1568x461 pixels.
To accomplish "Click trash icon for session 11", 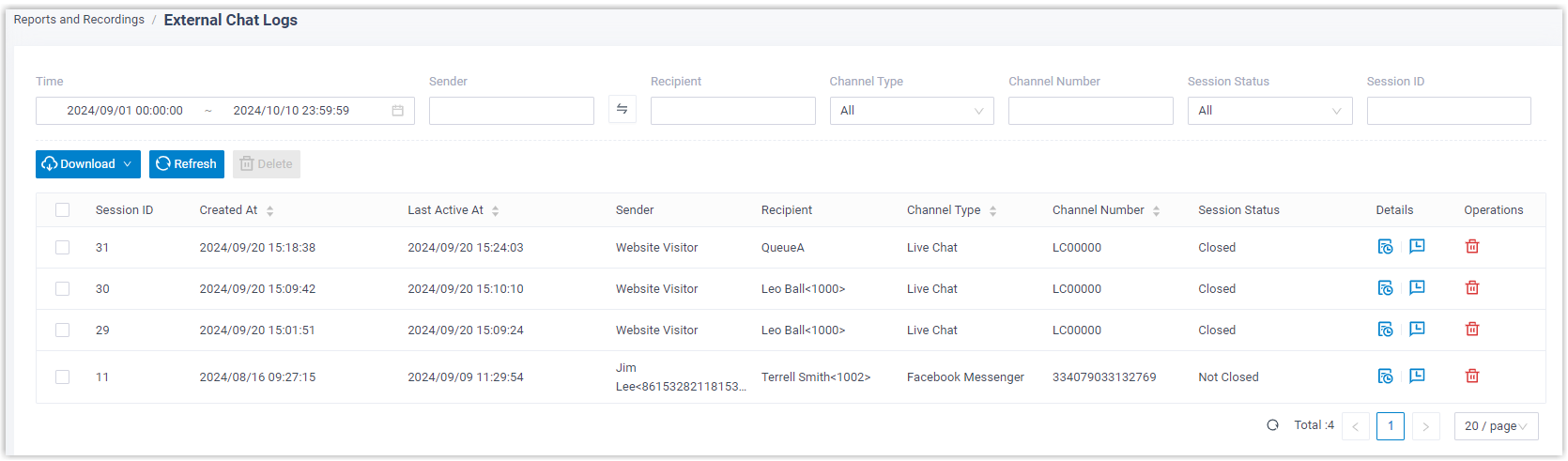I will click(x=1471, y=376).
